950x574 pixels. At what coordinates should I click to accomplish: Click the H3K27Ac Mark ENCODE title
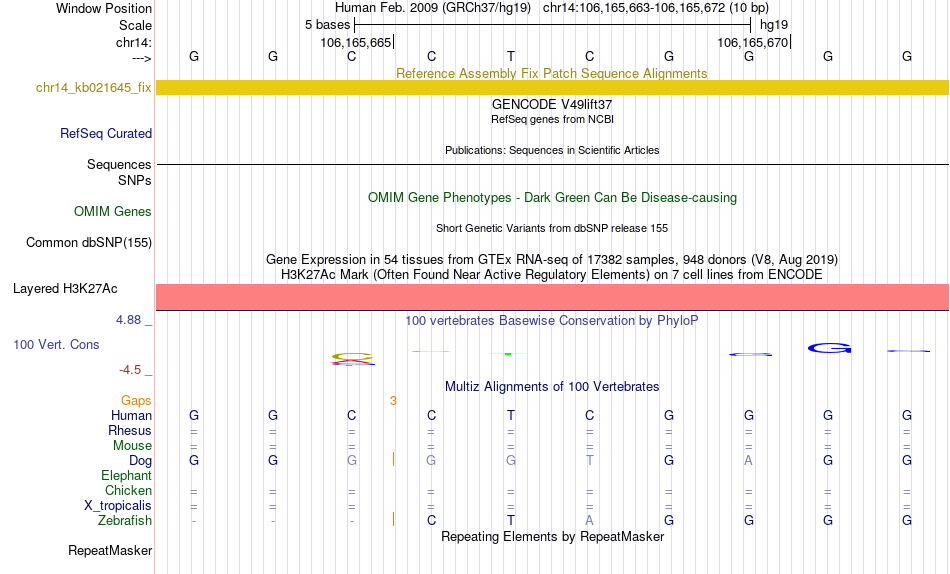coord(551,275)
